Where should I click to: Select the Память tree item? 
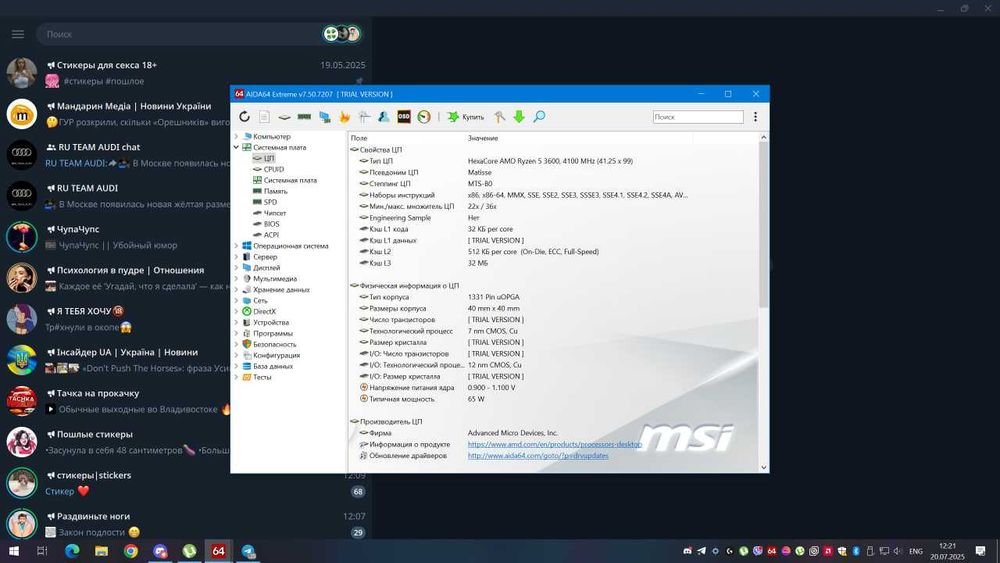pyautogui.click(x=276, y=191)
